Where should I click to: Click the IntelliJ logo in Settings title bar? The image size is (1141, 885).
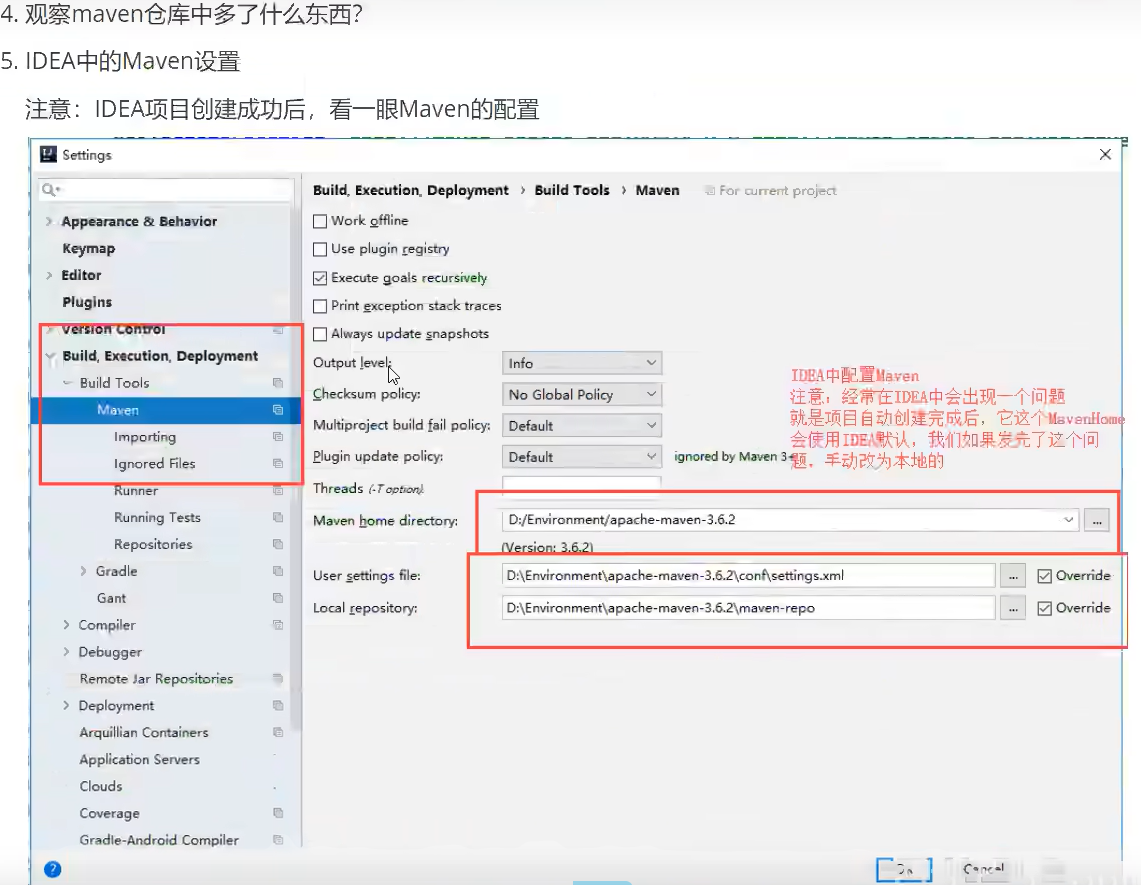[x=48, y=154]
